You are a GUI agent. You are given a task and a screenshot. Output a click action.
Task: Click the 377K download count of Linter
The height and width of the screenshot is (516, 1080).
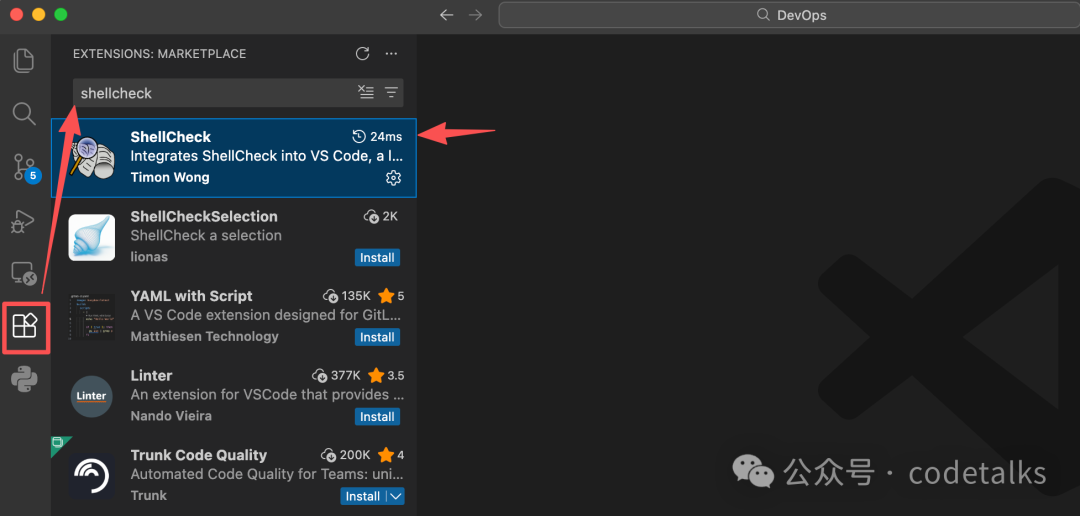[x=336, y=375]
